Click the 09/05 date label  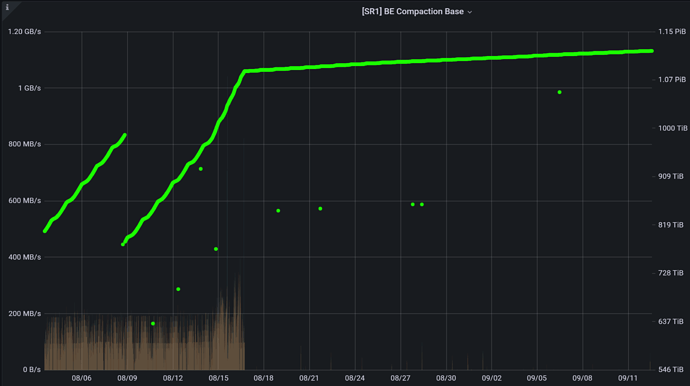pos(537,378)
